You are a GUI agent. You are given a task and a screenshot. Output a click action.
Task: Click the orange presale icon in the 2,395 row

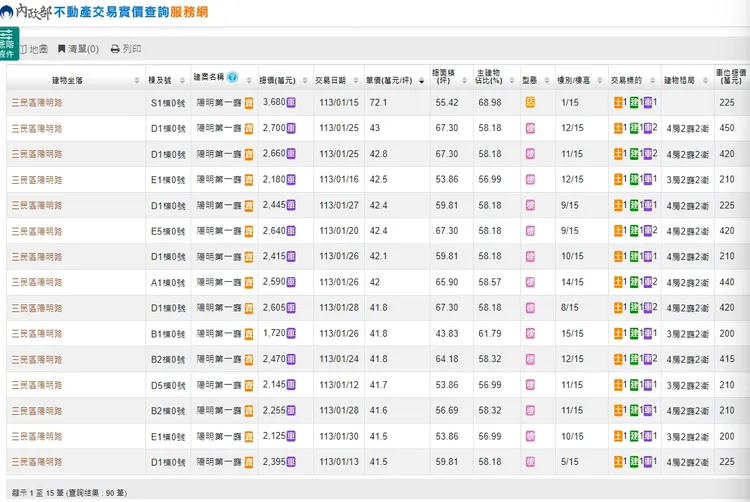(x=249, y=462)
